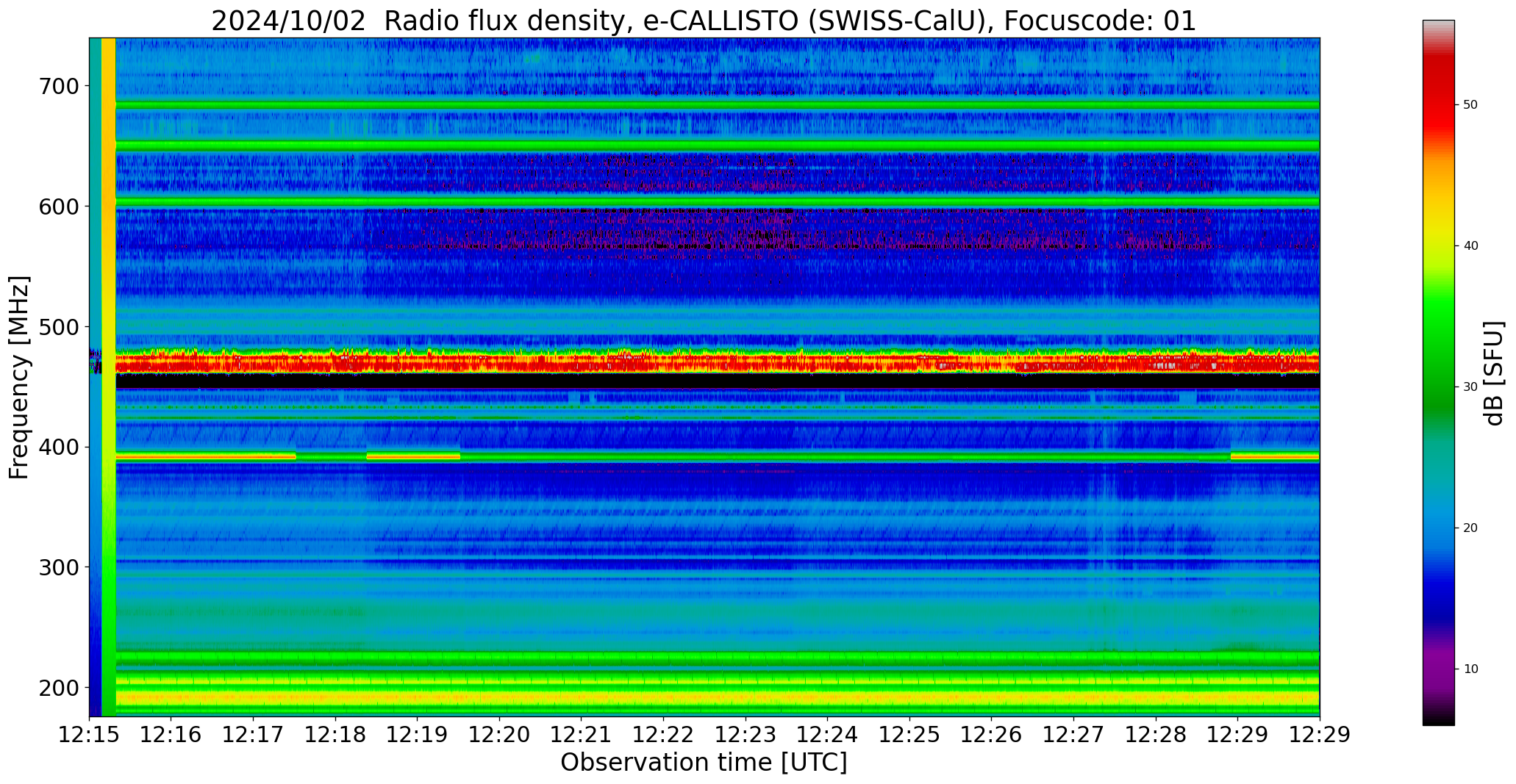Click the 12:27 time tick label
The width and height of the screenshot is (1516, 784).
click(1074, 735)
